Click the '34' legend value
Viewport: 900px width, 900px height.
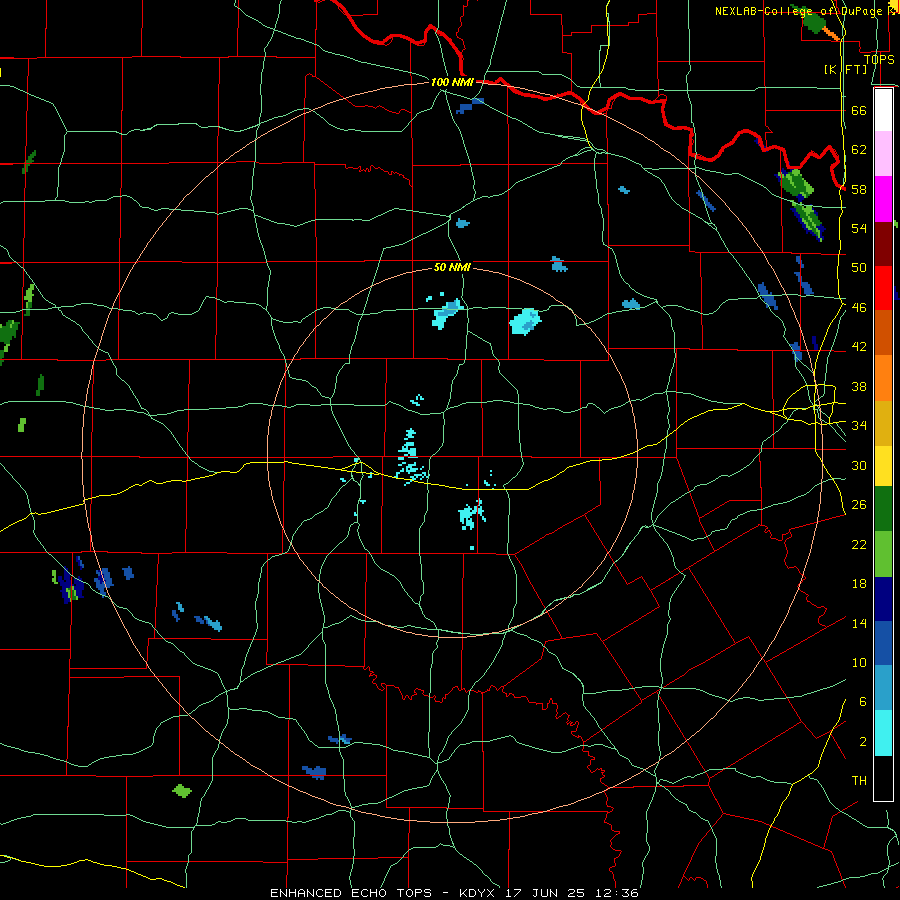coord(859,425)
